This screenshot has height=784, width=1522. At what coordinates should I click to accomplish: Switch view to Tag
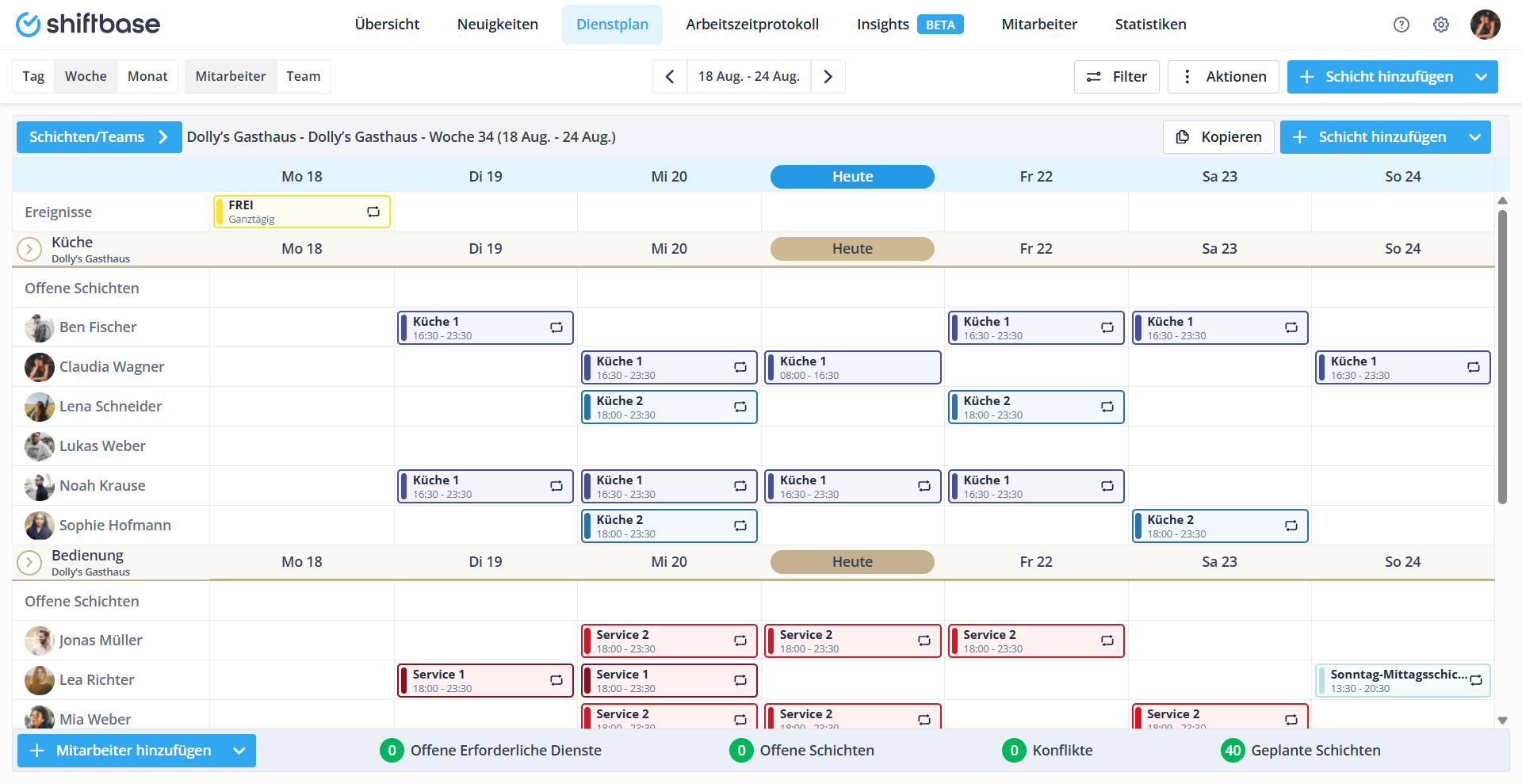pos(33,77)
